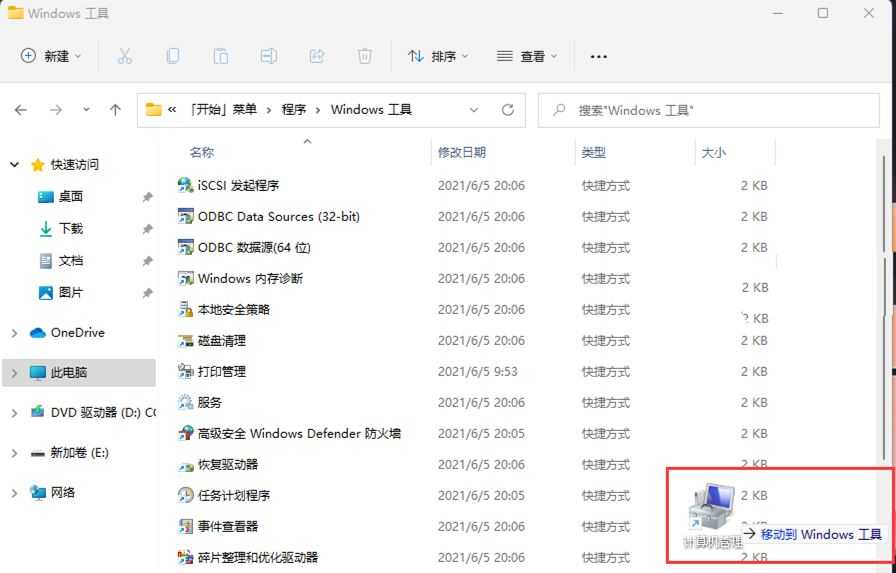Open recent locations dropdown chevron

click(x=86, y=109)
